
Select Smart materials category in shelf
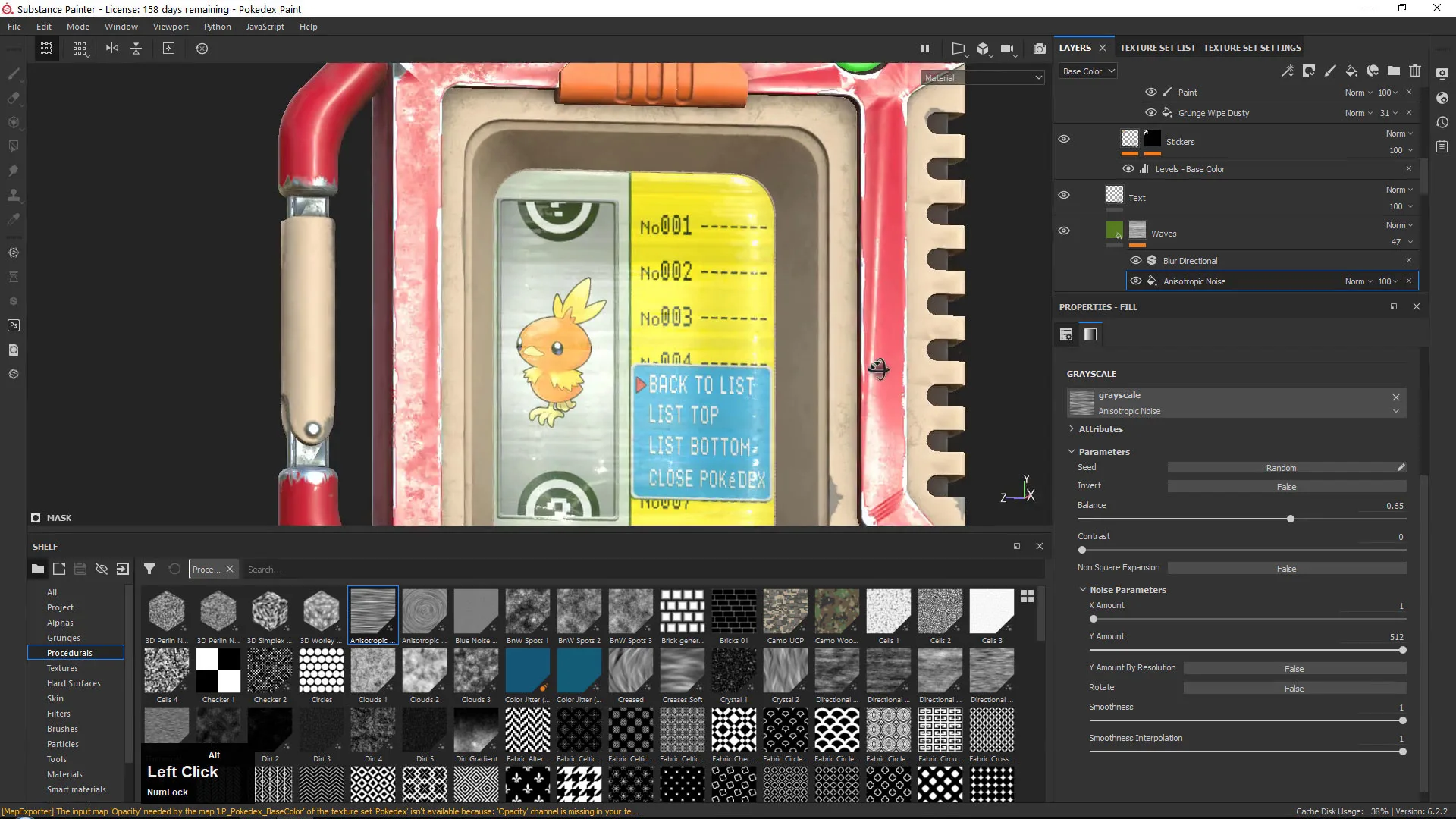coord(76,789)
